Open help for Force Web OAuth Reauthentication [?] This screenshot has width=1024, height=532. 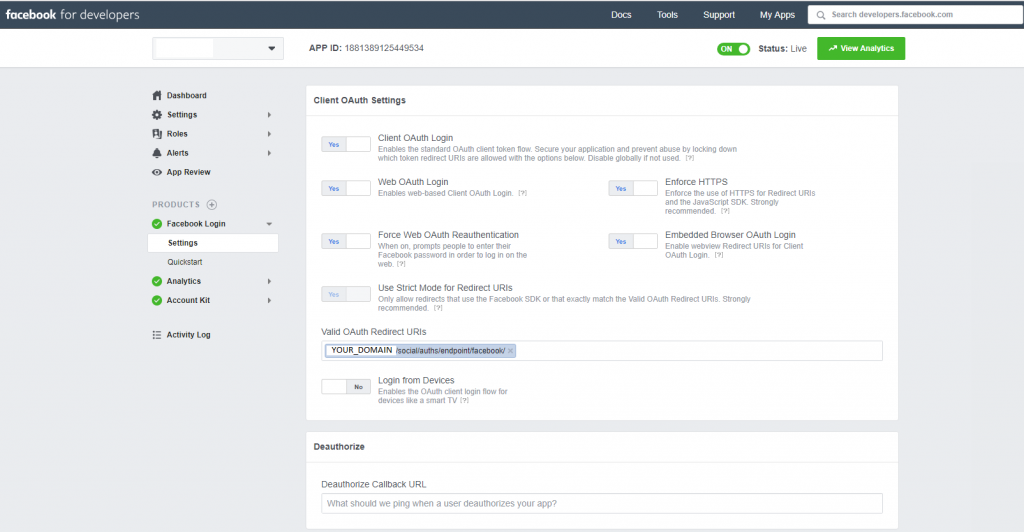pyautogui.click(x=401, y=264)
